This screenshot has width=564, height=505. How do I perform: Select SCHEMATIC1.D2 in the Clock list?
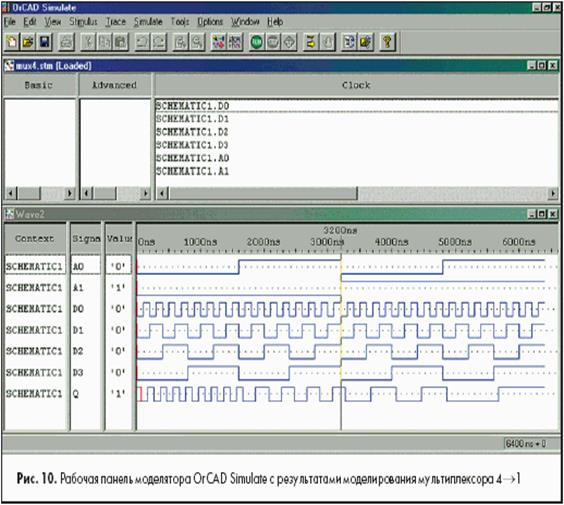[x=192, y=132]
